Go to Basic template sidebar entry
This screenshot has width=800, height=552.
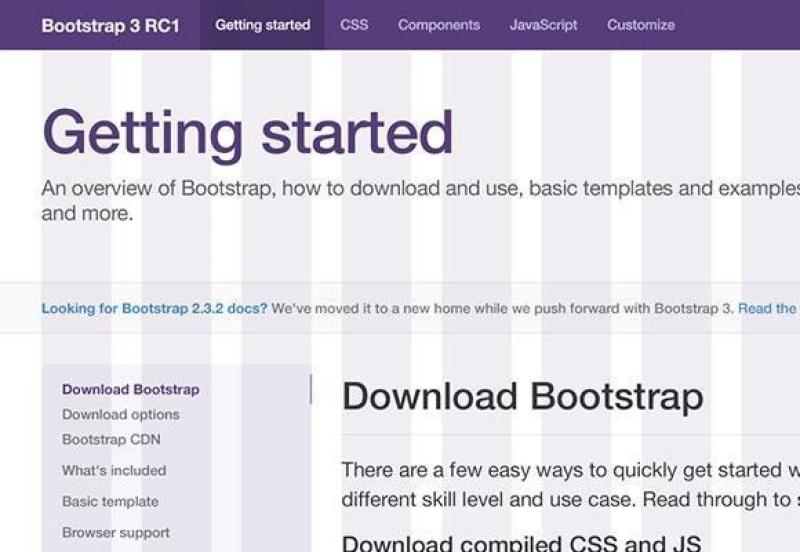tap(110, 501)
